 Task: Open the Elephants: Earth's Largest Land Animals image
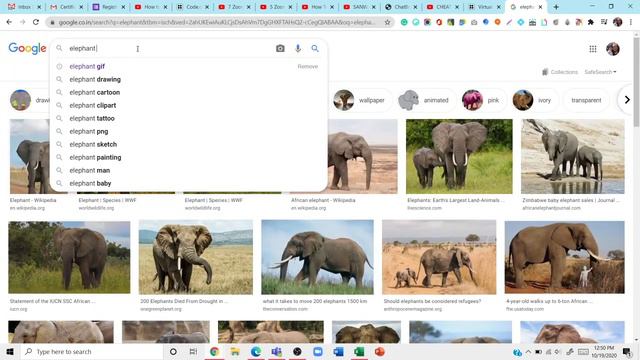click(459, 156)
